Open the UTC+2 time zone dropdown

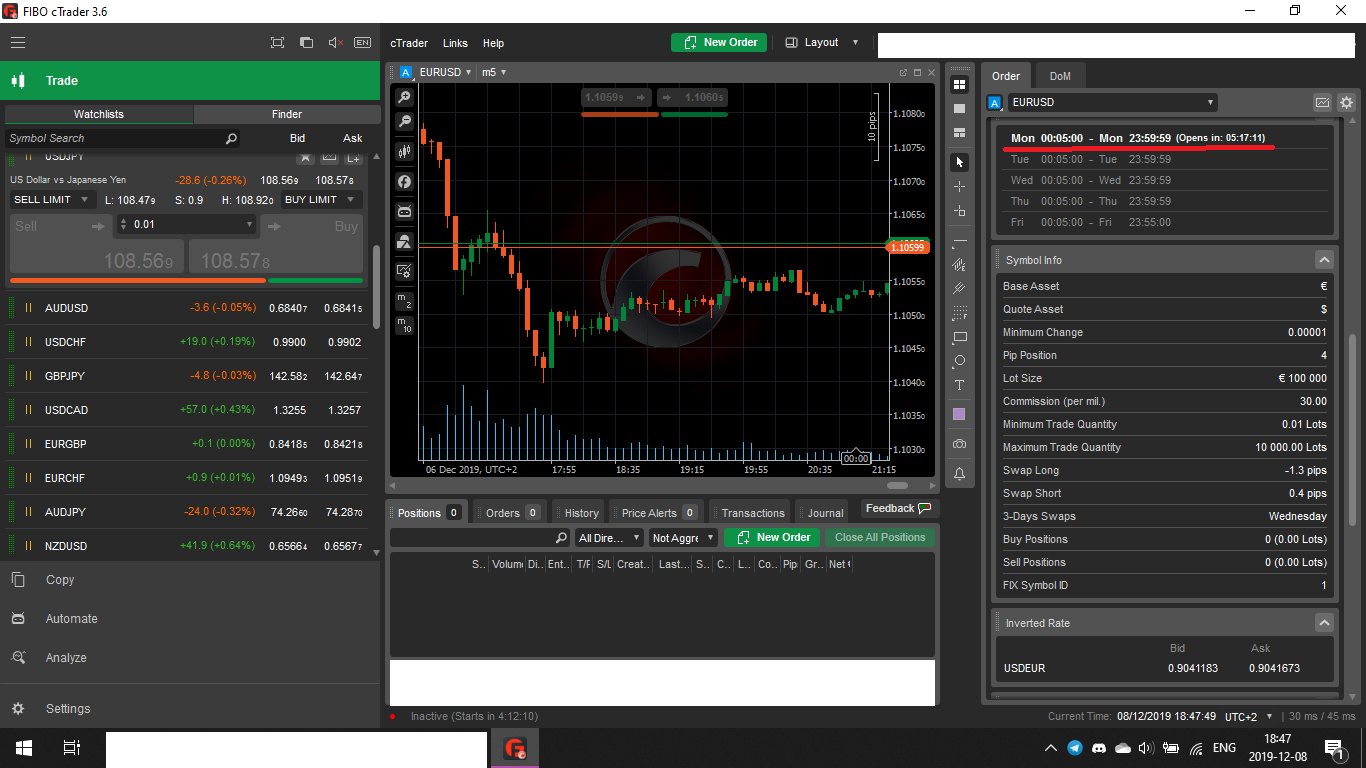pos(1249,716)
